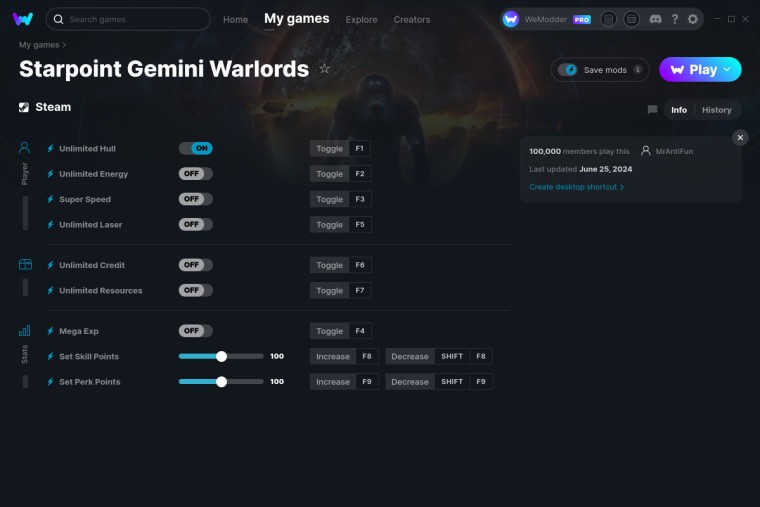Click Set Perk Points slider handle
760x507 pixels.
coord(222,381)
